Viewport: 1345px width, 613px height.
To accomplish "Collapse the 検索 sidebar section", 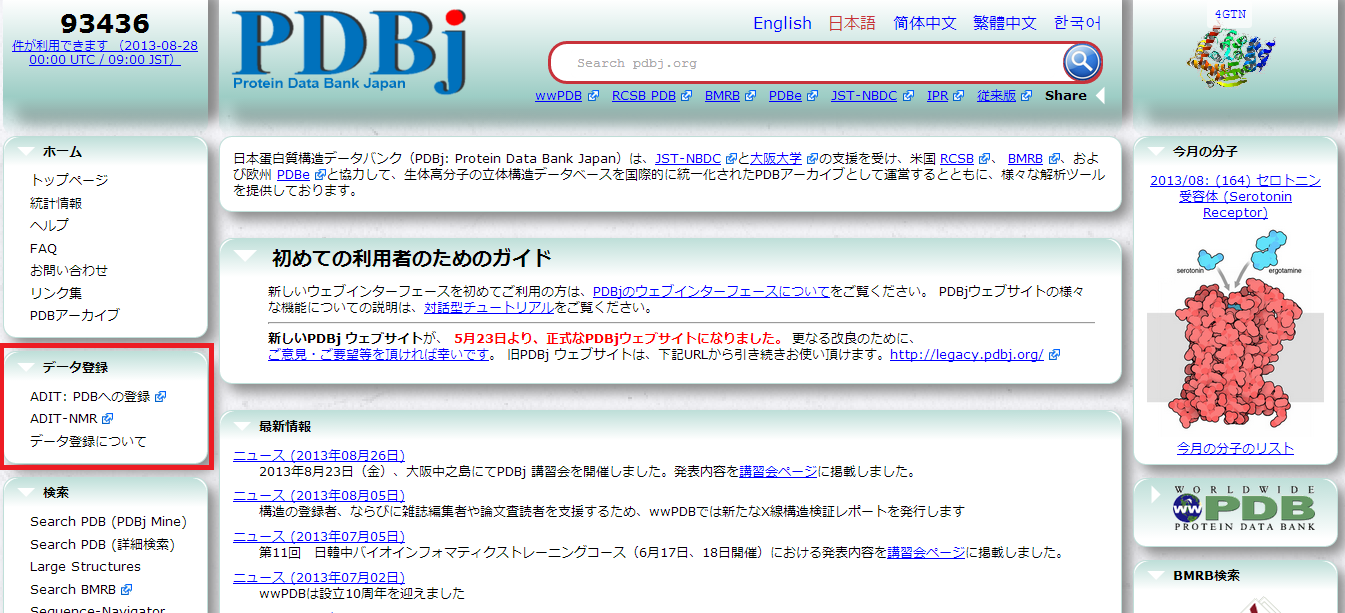I will point(23,493).
